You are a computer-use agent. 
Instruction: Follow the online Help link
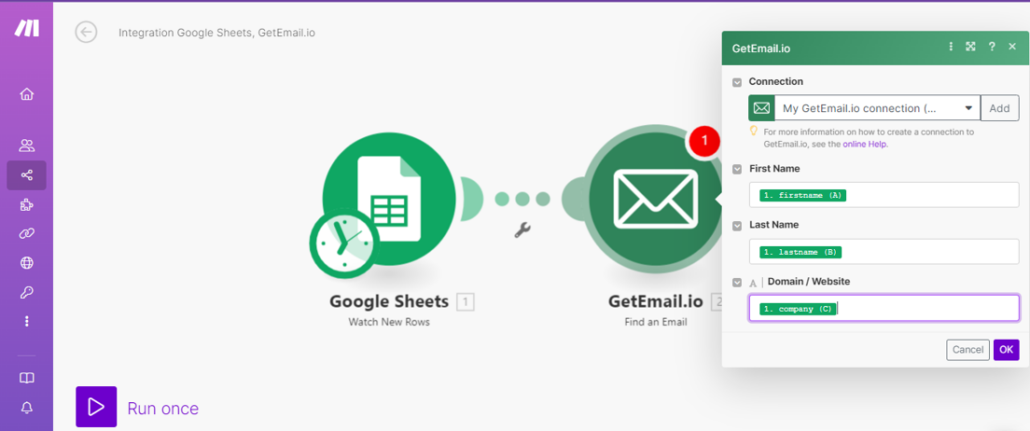pos(864,144)
